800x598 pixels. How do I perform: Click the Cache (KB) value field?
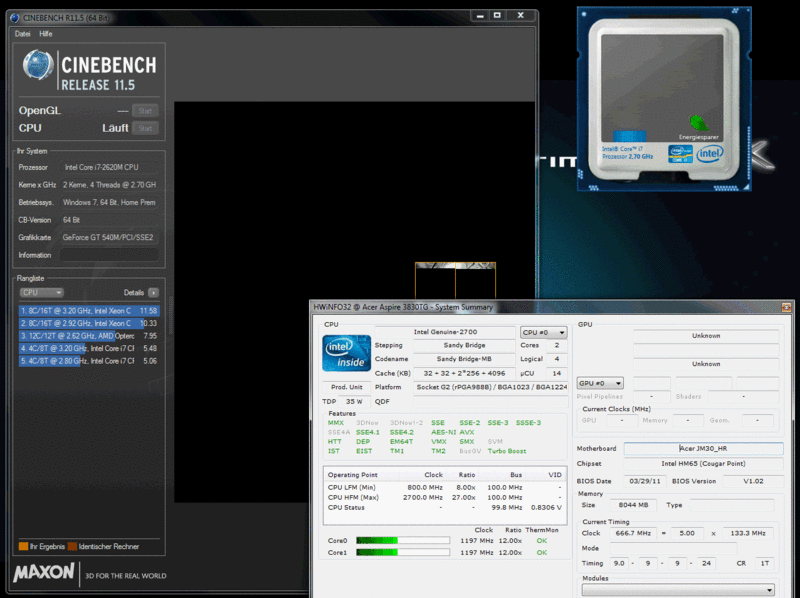(x=464, y=373)
